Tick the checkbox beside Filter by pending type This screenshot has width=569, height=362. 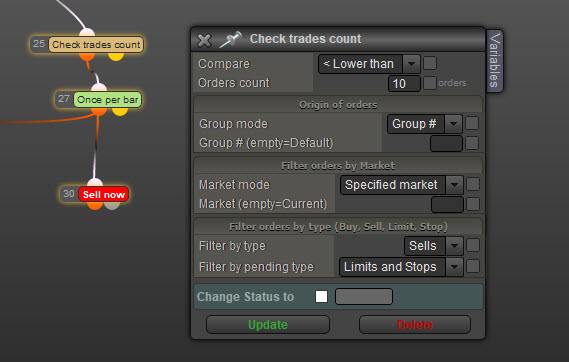pos(473,266)
